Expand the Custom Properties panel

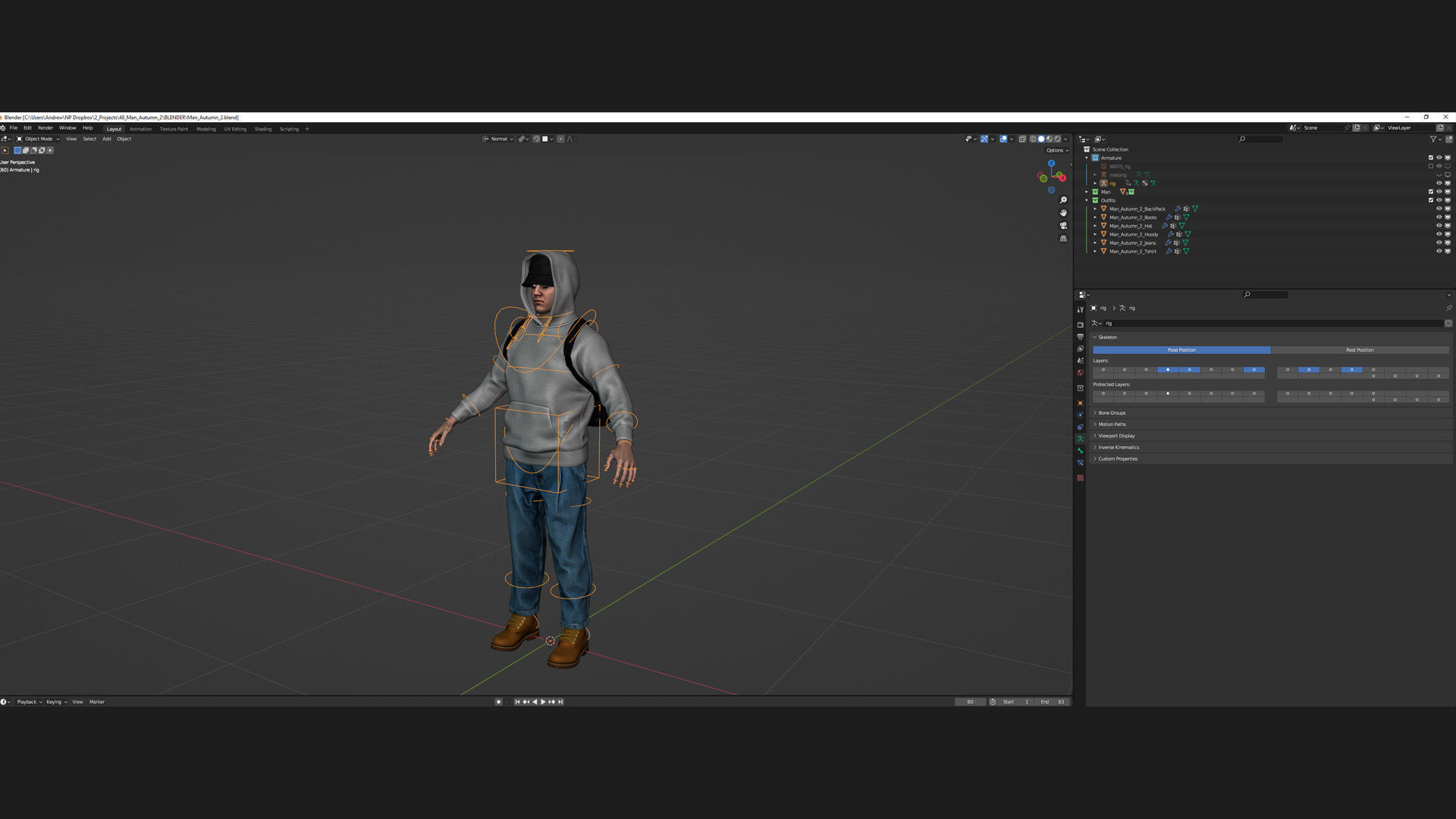[x=1118, y=459]
